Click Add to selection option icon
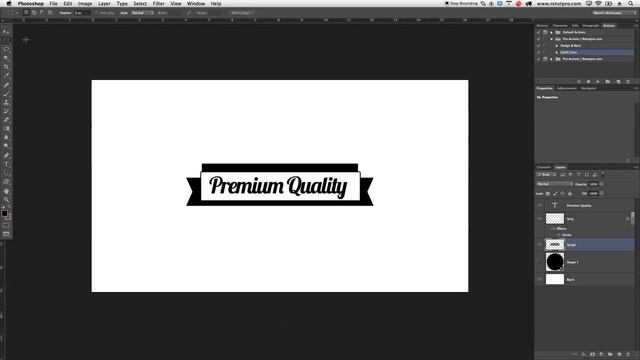Screen dimensions: 640x360 pos(34,13)
